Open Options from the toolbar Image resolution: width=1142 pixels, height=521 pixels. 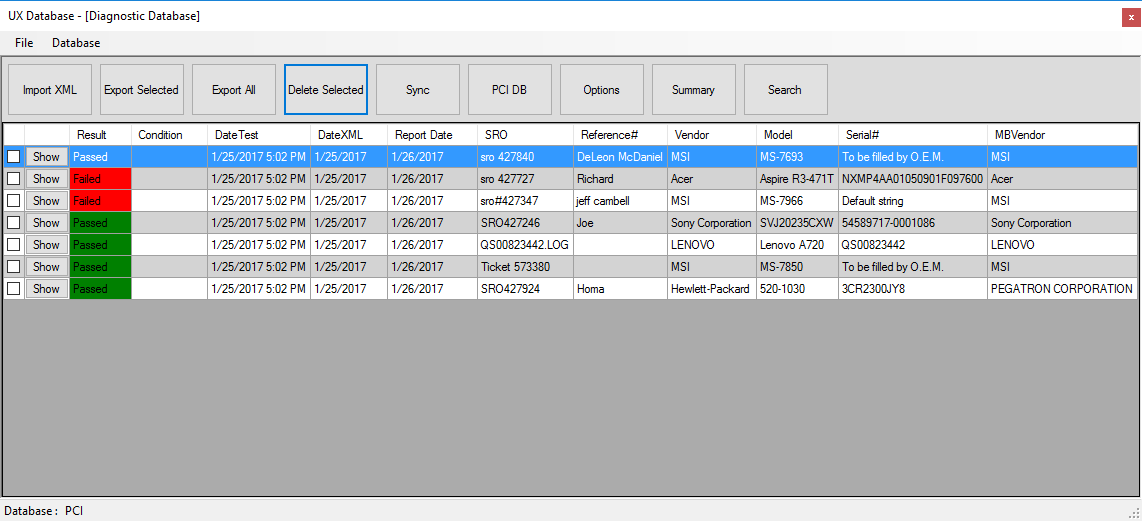pos(601,90)
